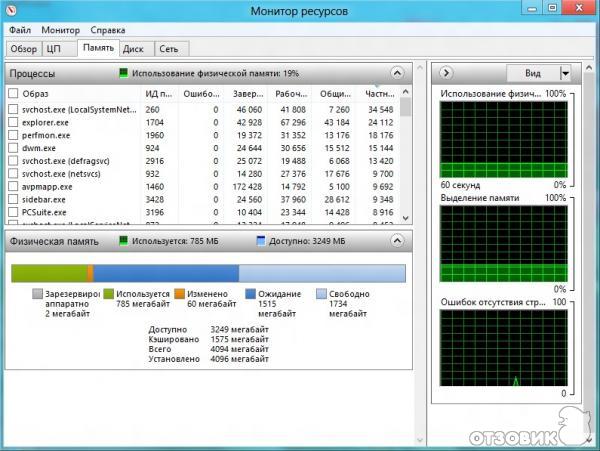Viewport: 600px width, 451px height.
Task: Hide the graphs pane with arrow button
Action: click(x=447, y=73)
